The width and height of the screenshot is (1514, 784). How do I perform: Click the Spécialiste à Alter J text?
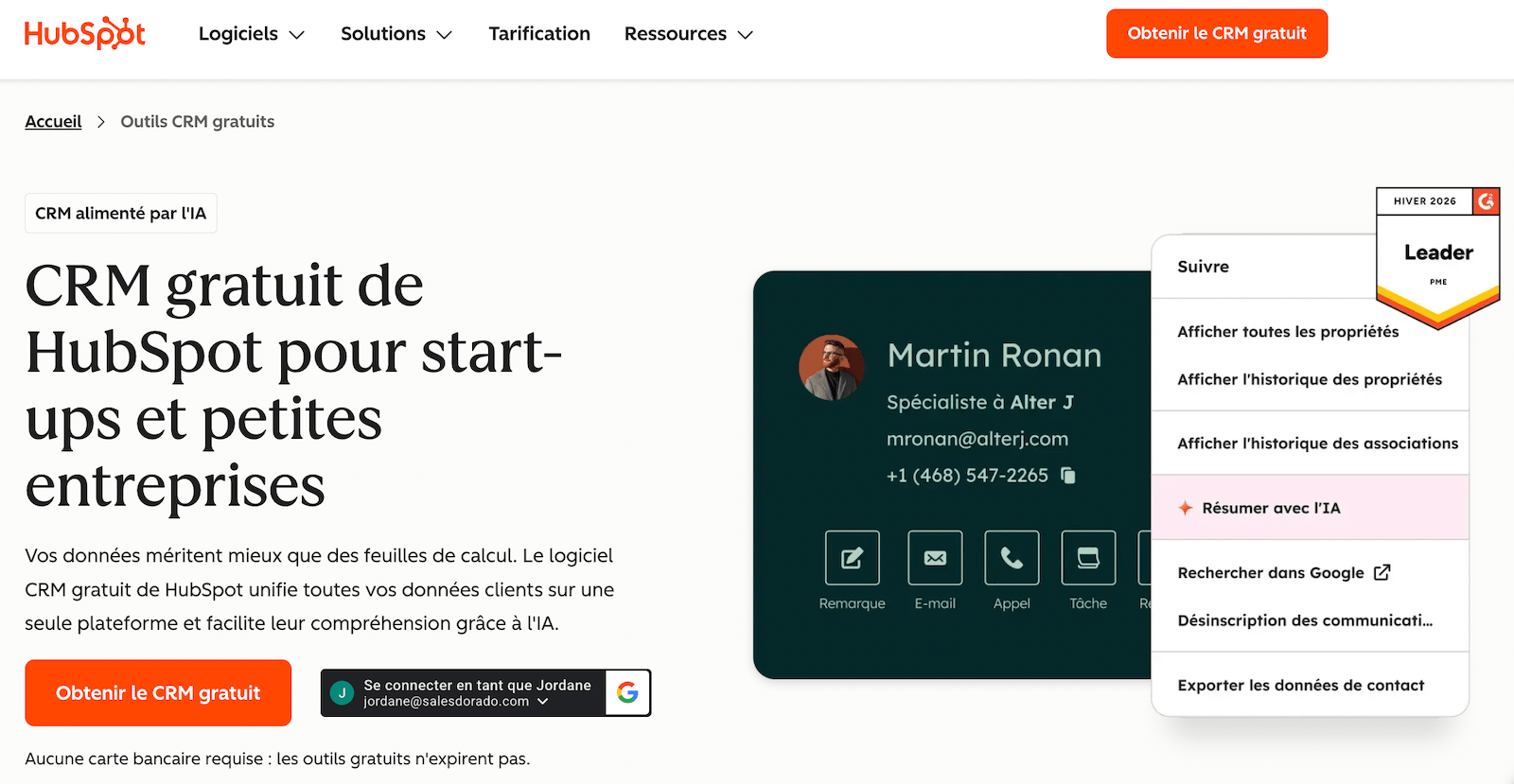tap(980, 403)
